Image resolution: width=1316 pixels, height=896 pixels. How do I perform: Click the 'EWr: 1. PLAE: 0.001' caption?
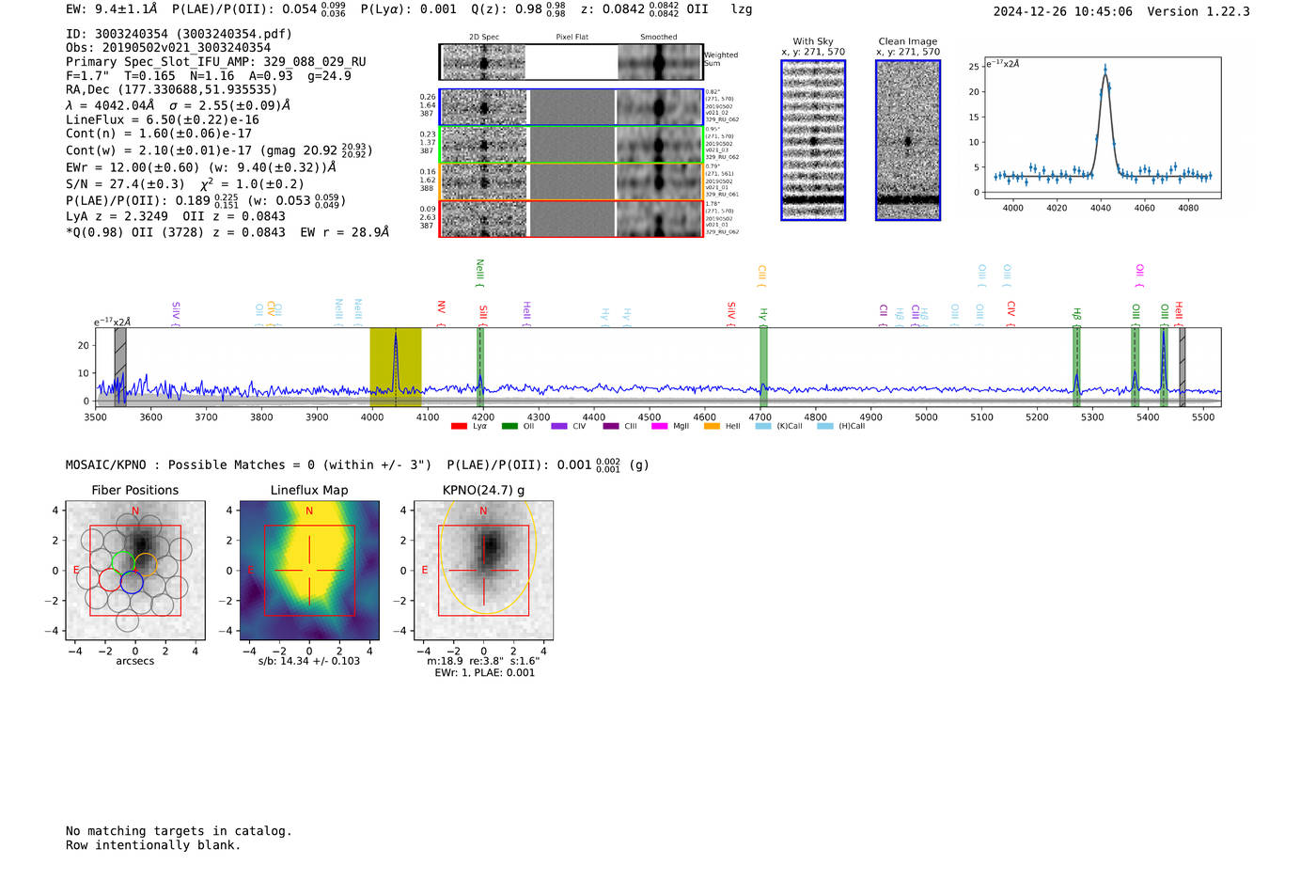tap(484, 673)
